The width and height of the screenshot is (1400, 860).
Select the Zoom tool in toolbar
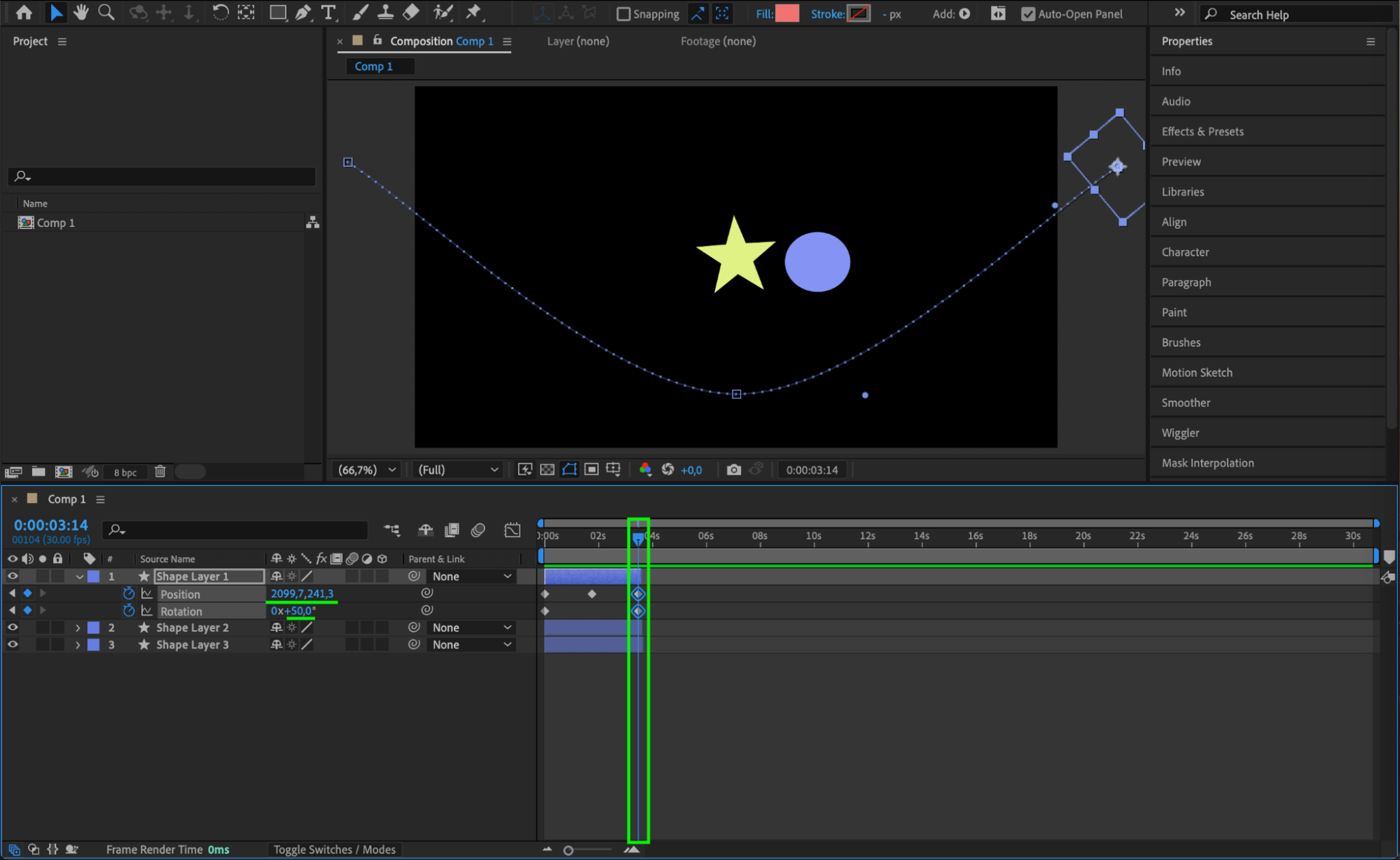[x=106, y=12]
